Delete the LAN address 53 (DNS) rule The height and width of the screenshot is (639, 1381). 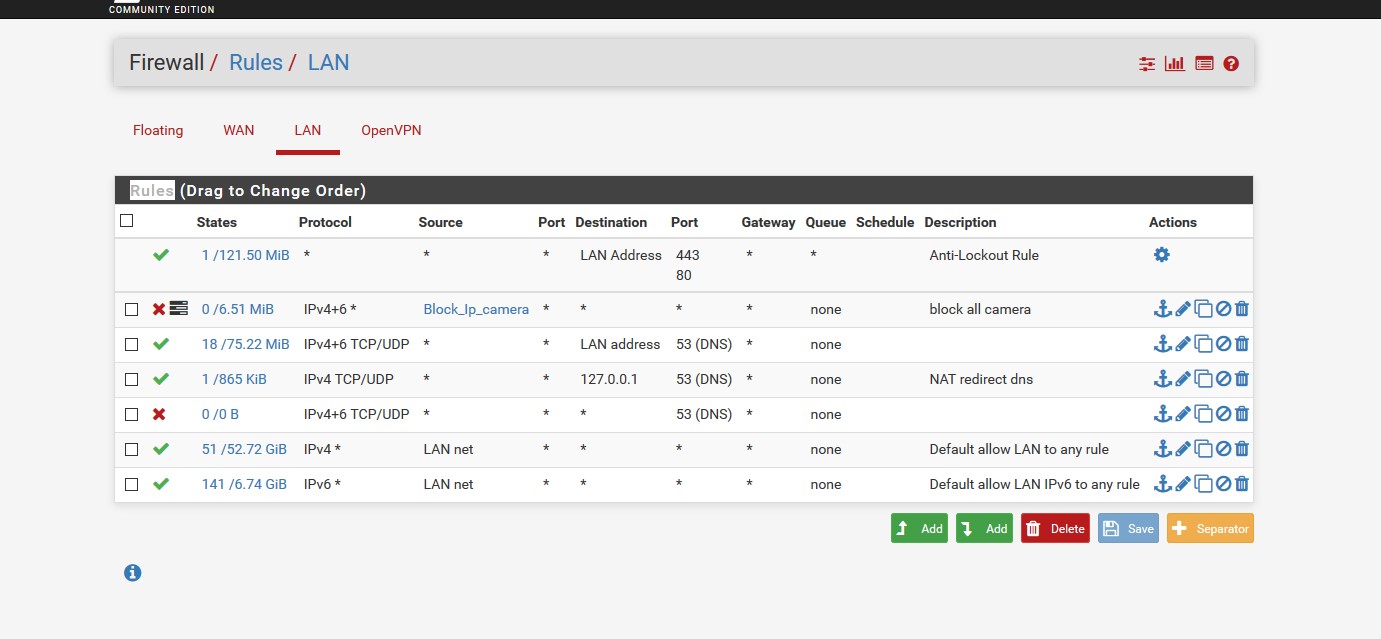[x=1242, y=344]
